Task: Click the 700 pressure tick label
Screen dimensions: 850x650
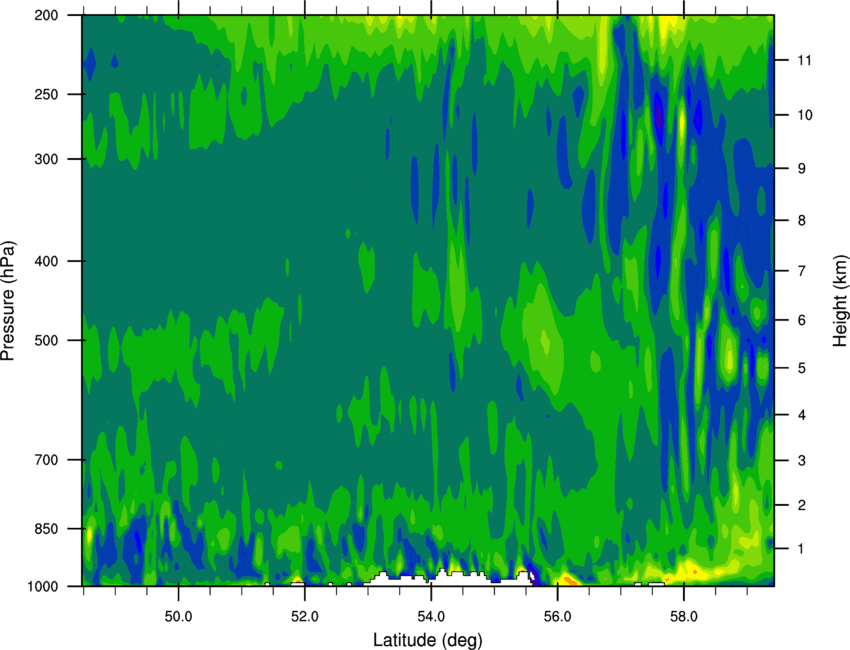Action: pos(46,459)
